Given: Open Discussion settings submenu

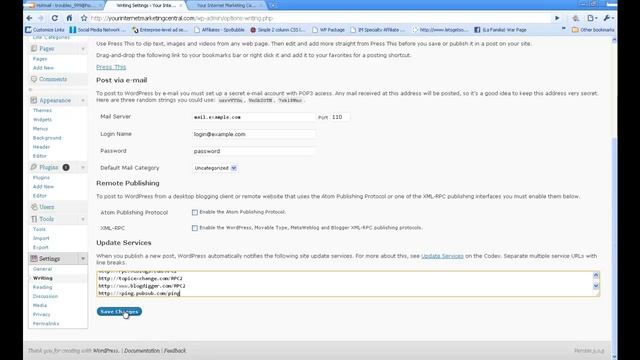Looking at the screenshot, I should point(45,296).
